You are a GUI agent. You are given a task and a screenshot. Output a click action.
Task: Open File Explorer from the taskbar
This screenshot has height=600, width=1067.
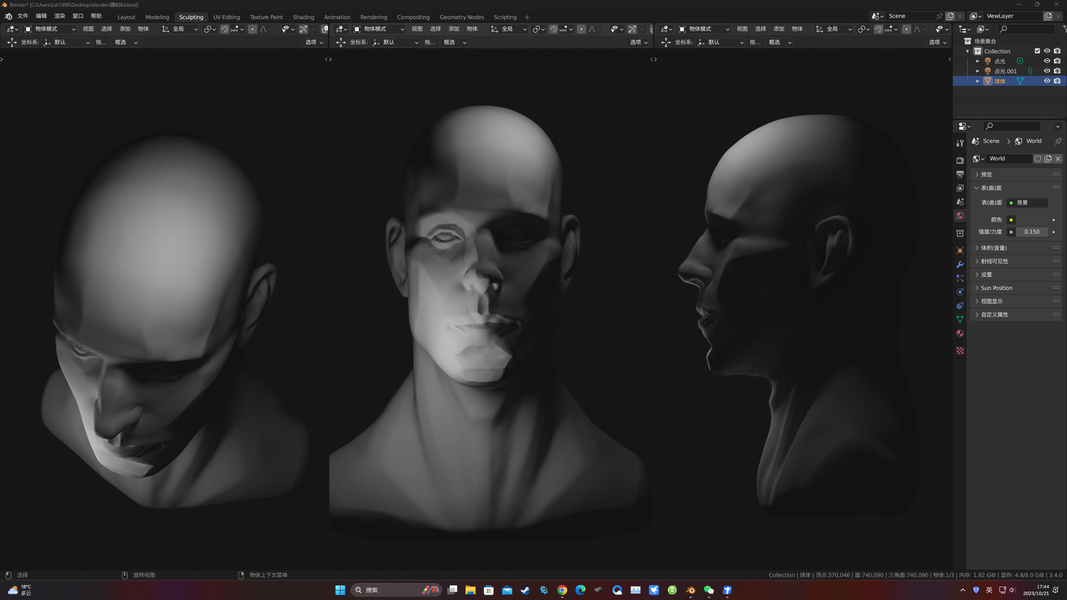point(470,590)
